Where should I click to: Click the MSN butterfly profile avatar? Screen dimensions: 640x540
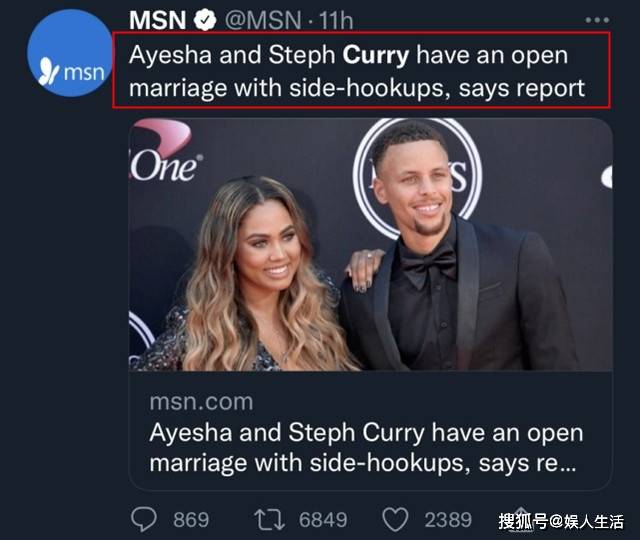click(x=70, y=53)
